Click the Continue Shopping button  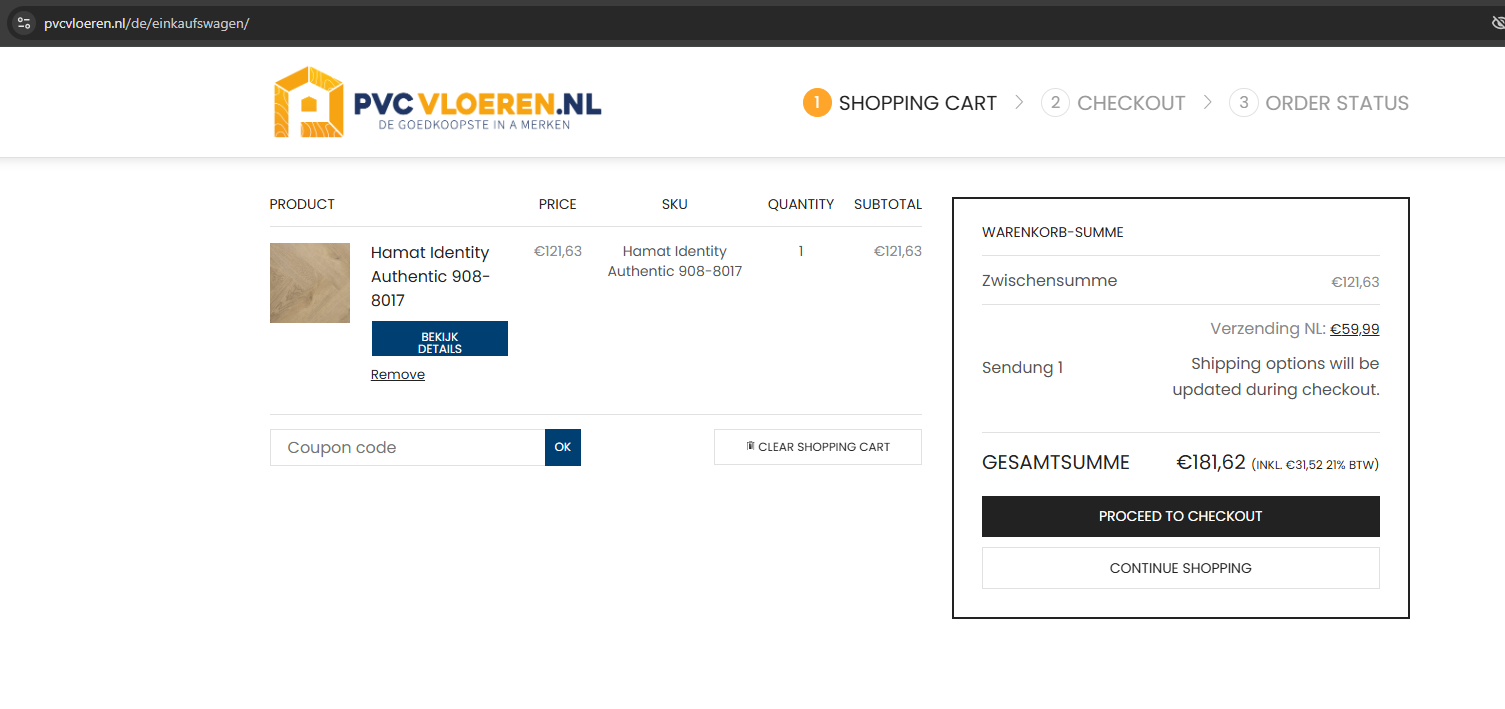click(1181, 568)
